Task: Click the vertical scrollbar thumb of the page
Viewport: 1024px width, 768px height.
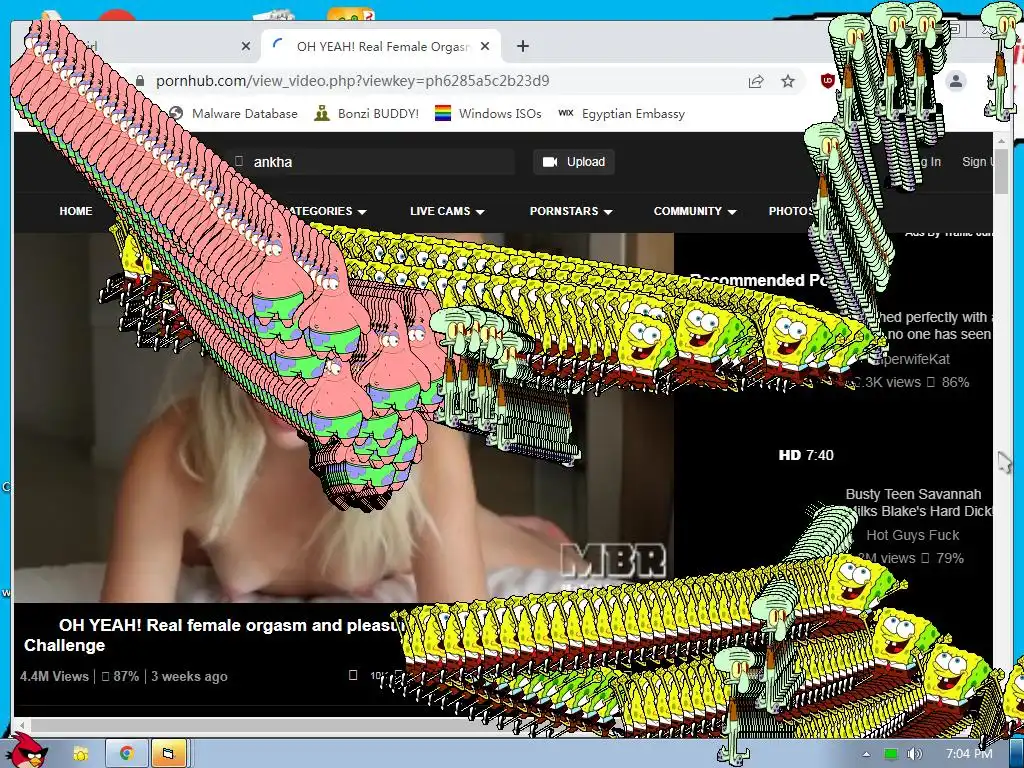Action: point(1002,171)
